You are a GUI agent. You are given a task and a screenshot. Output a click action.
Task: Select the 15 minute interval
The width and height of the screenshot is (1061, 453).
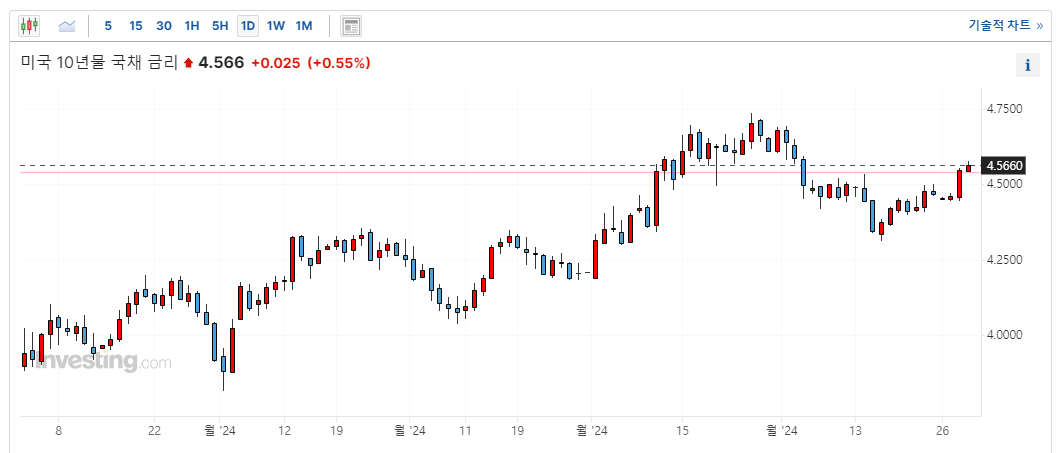136,26
